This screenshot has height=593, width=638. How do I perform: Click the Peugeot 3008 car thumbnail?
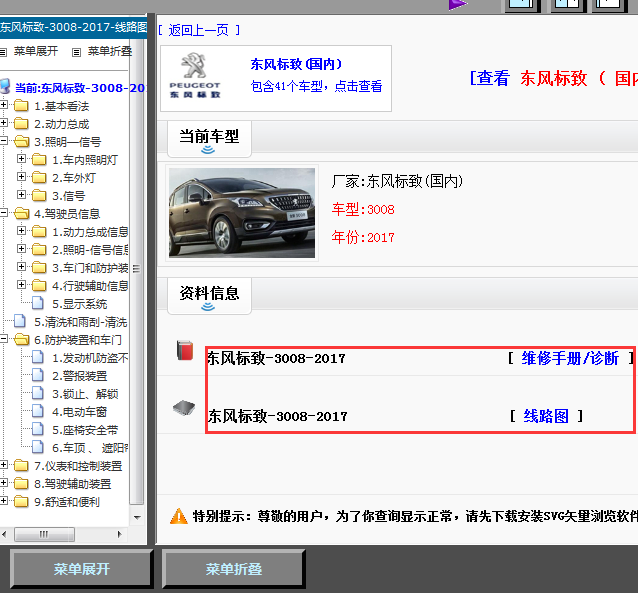[x=242, y=213]
